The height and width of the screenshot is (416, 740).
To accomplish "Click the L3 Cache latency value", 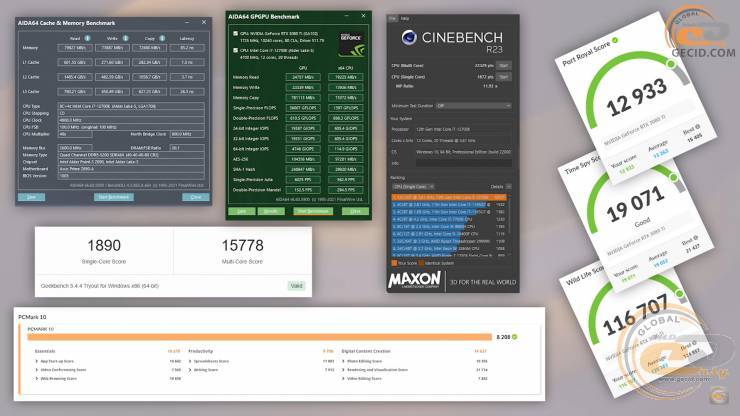I will 187,92.
